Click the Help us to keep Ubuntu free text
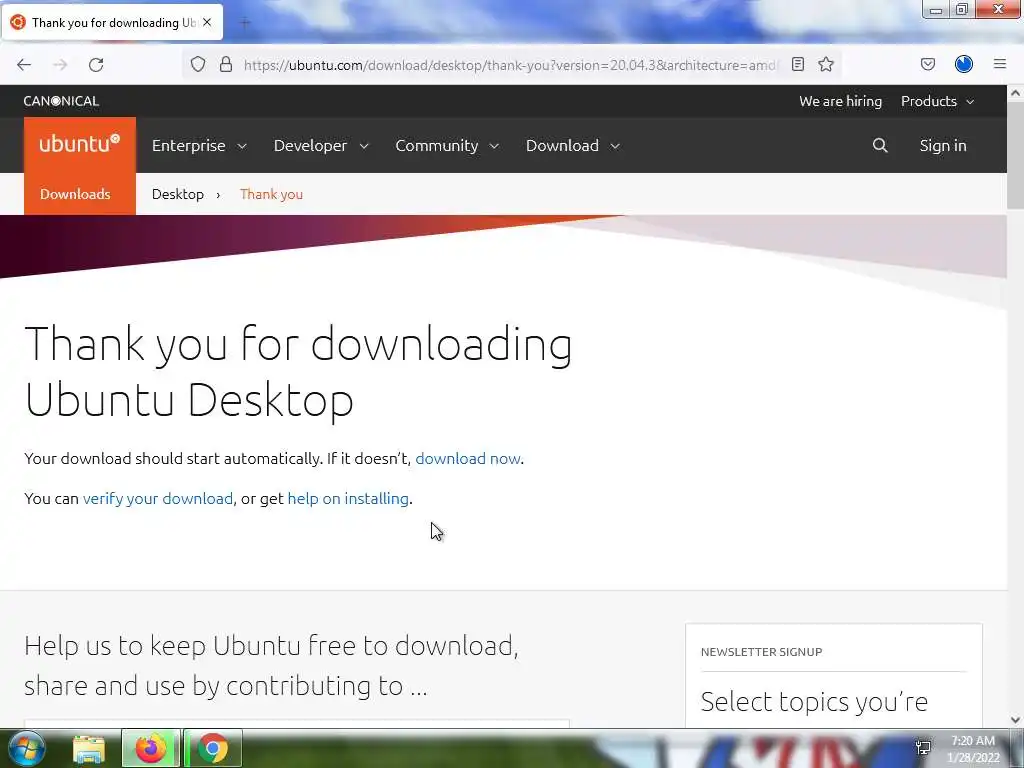The image size is (1024, 768). click(271, 665)
